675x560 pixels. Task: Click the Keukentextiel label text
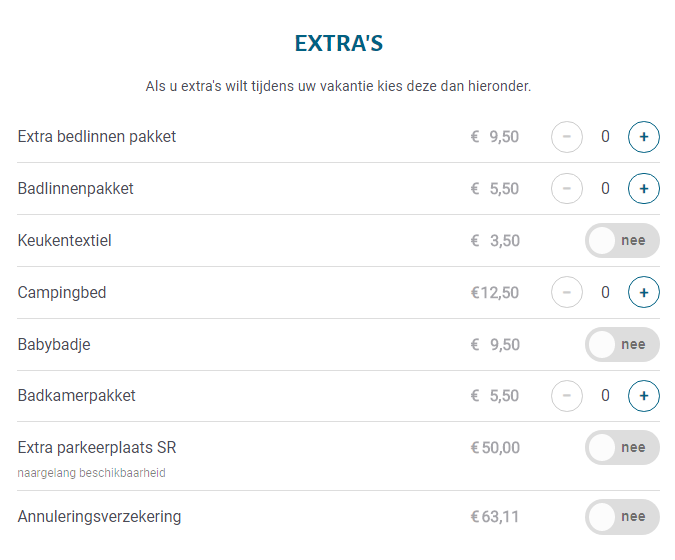[64, 241]
